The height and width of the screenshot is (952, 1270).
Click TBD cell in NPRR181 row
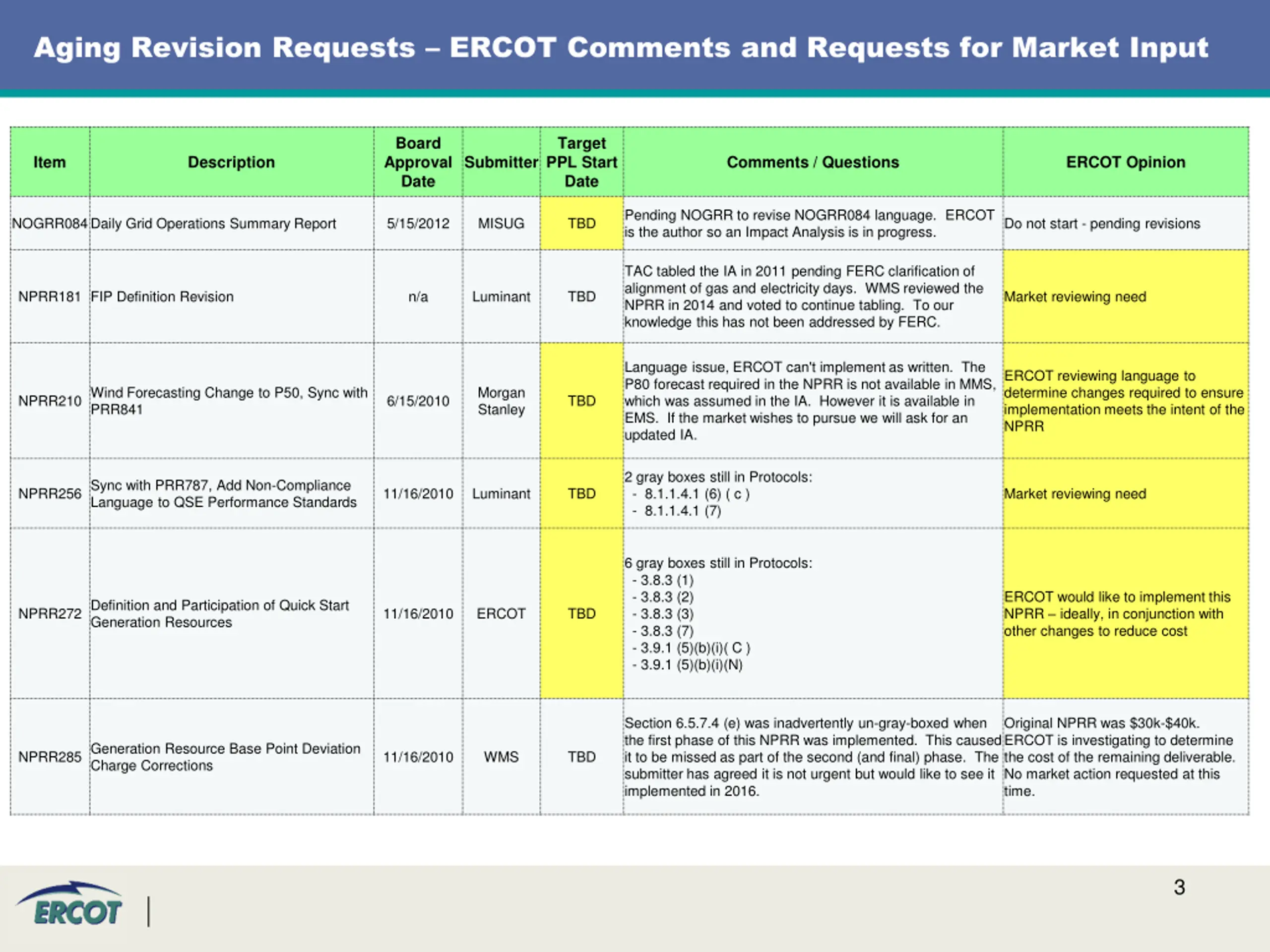click(x=581, y=297)
